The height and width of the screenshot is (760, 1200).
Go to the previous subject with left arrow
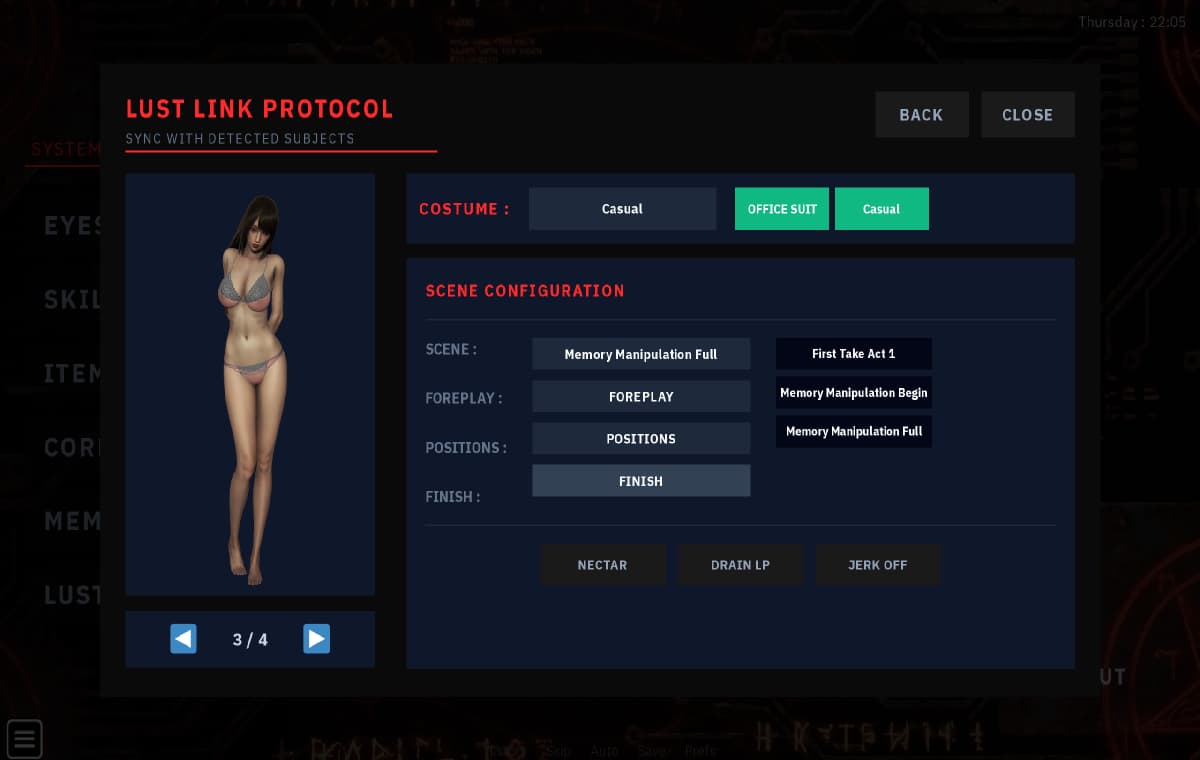pos(183,639)
